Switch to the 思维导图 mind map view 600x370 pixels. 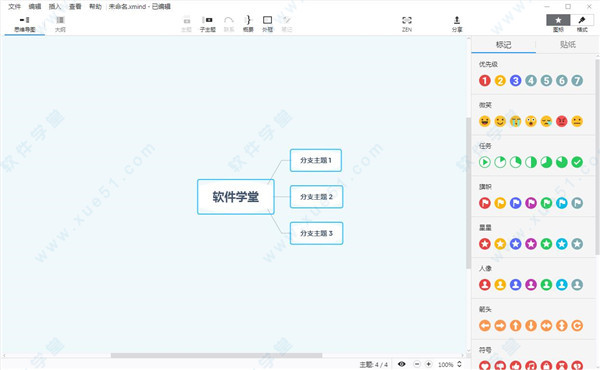pos(24,24)
